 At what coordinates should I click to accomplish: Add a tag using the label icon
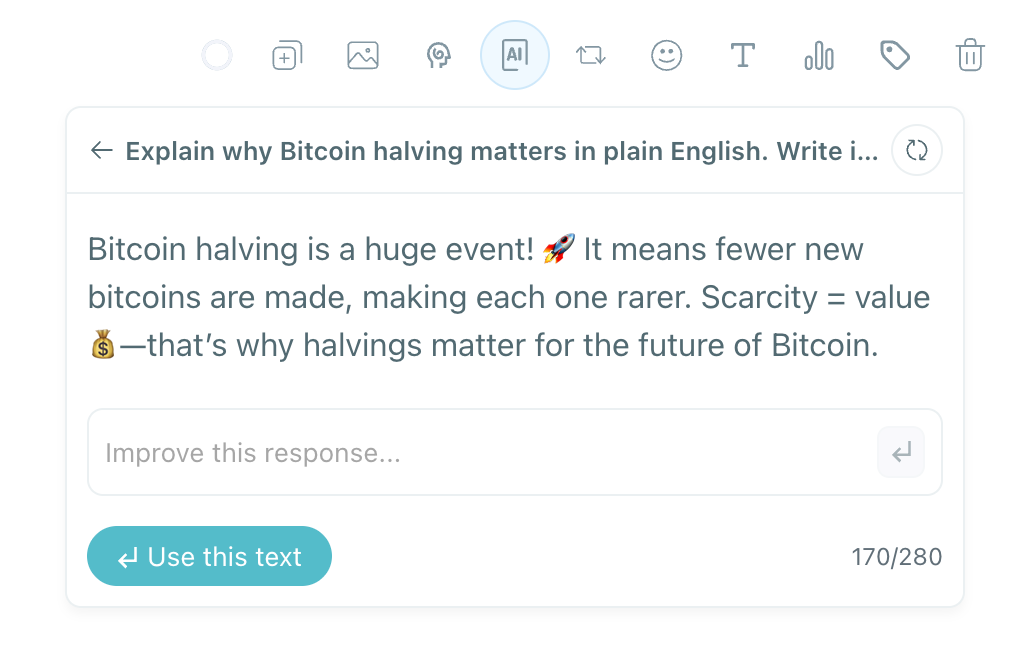894,55
